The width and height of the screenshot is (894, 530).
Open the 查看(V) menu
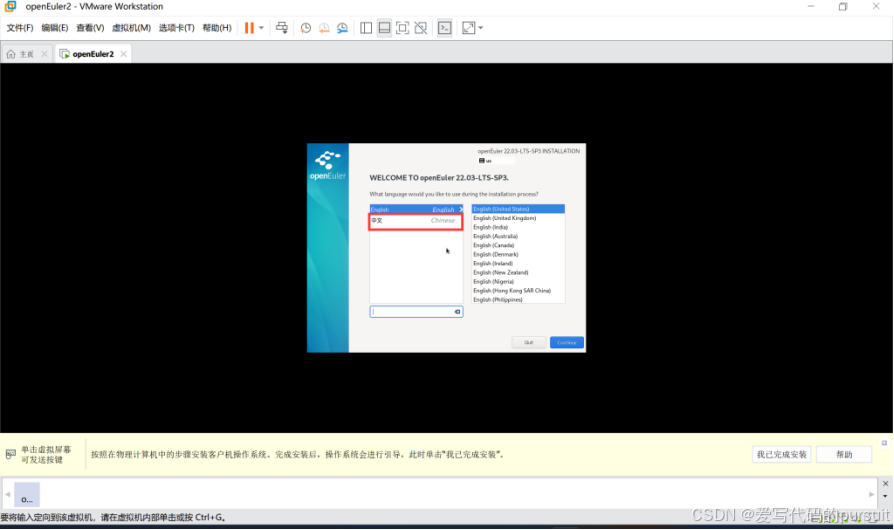(x=90, y=28)
